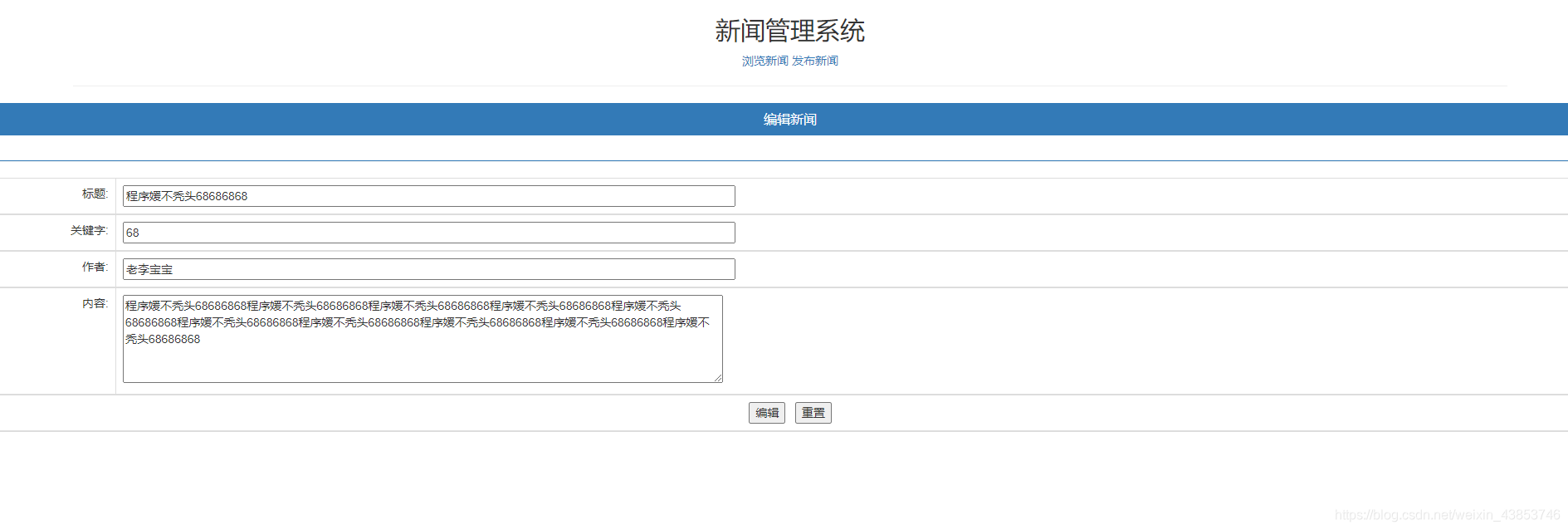Click the 标题 label text
The height and width of the screenshot is (530, 1568).
pos(95,194)
